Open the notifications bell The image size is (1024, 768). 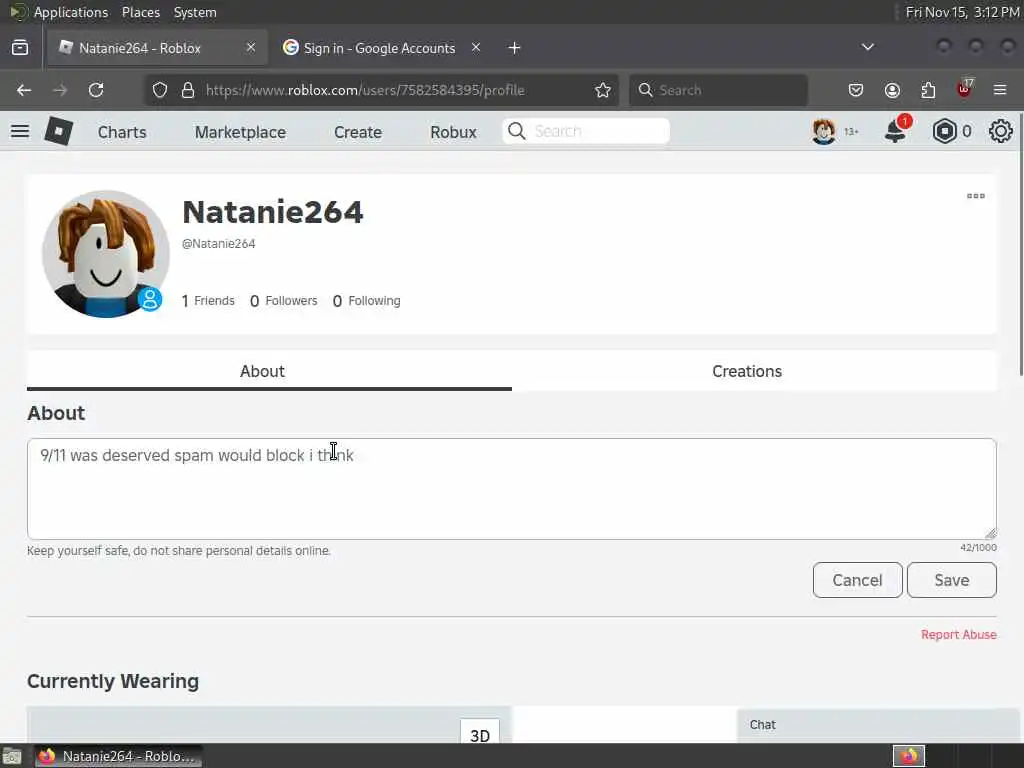pos(895,131)
